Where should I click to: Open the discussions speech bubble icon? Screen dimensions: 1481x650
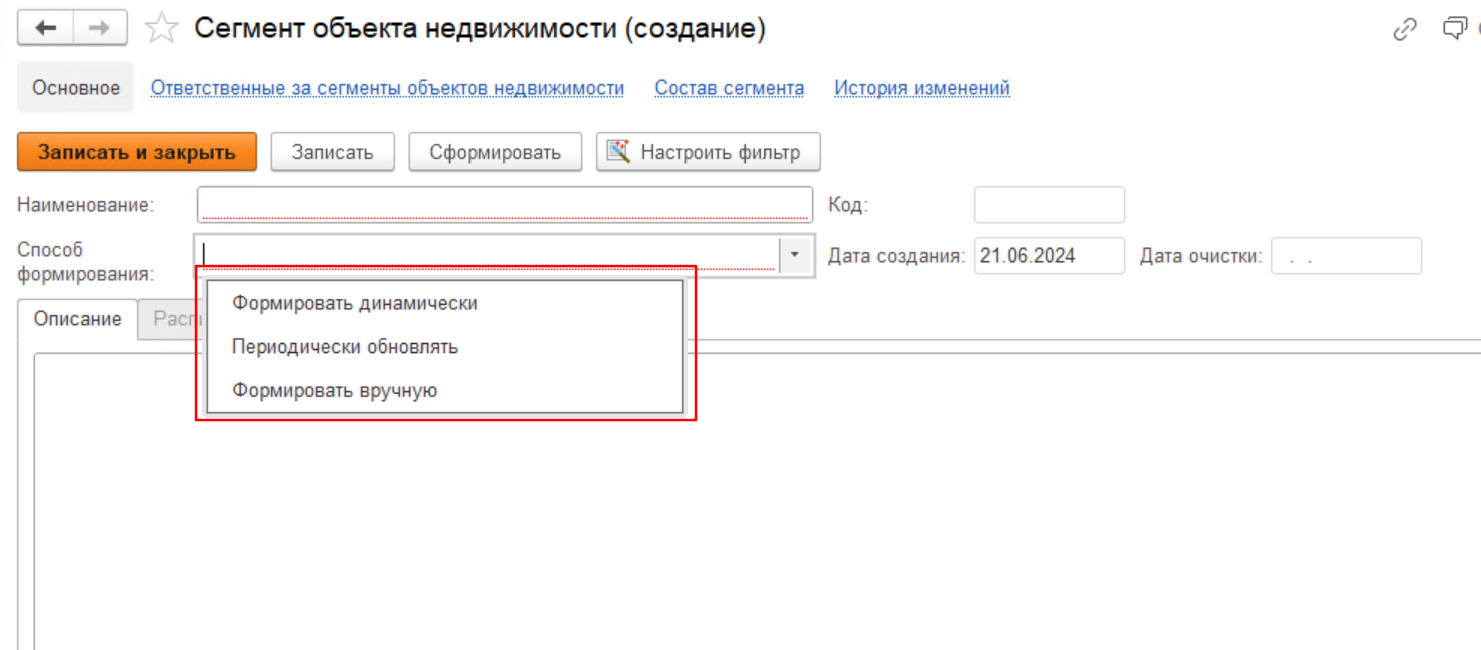1454,29
